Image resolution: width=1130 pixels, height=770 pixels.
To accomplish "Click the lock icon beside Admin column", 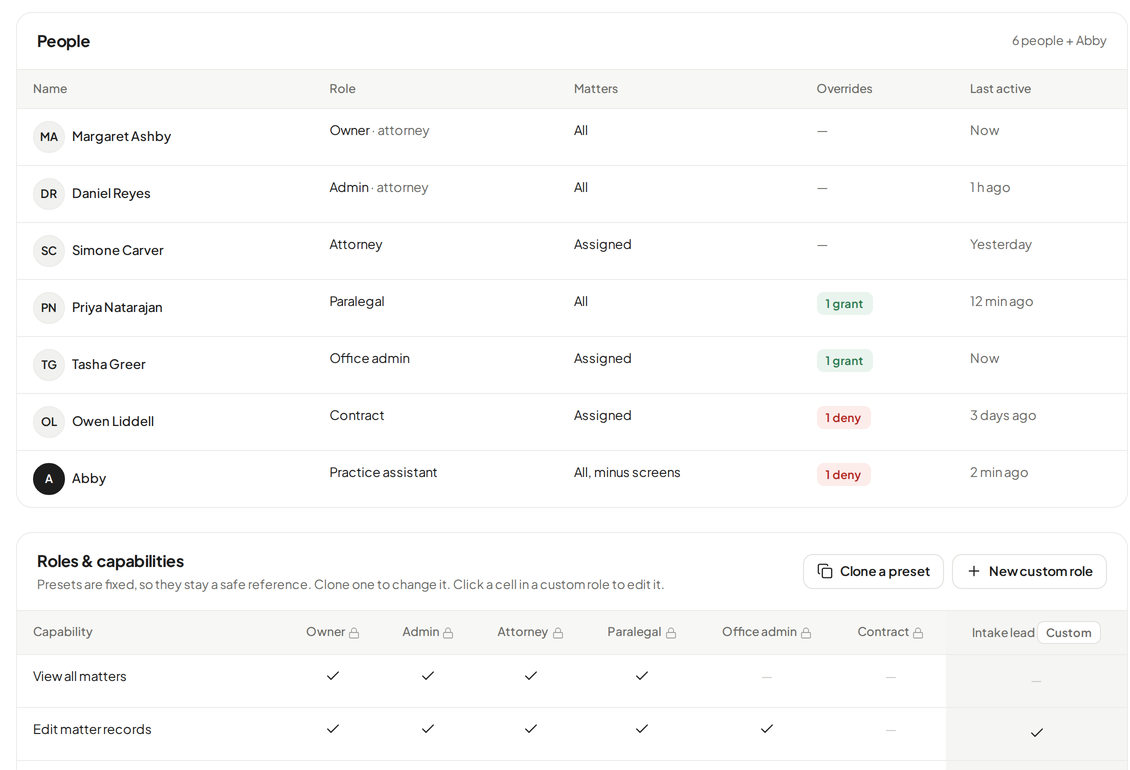I will click(x=448, y=633).
